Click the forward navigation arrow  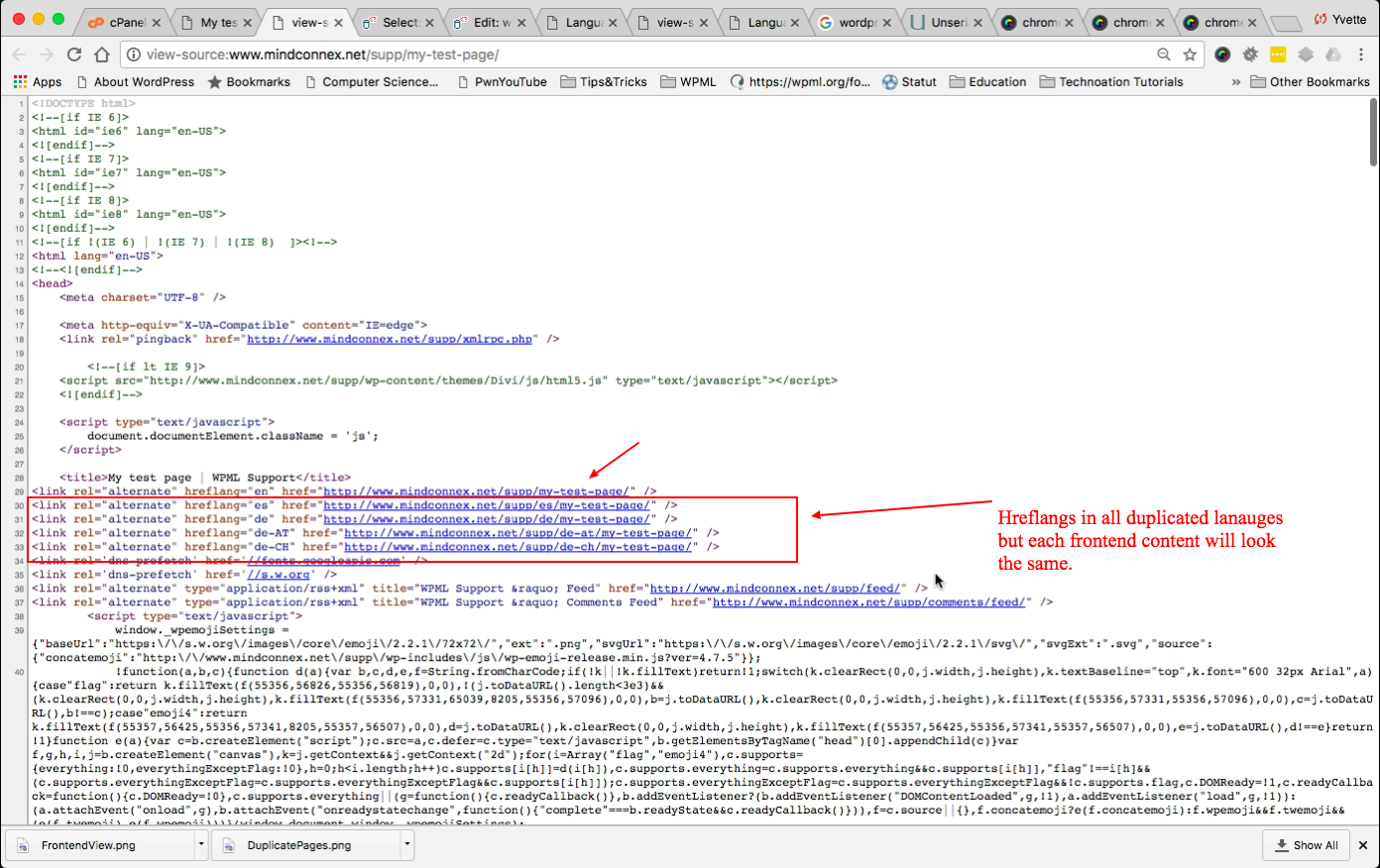(x=47, y=54)
